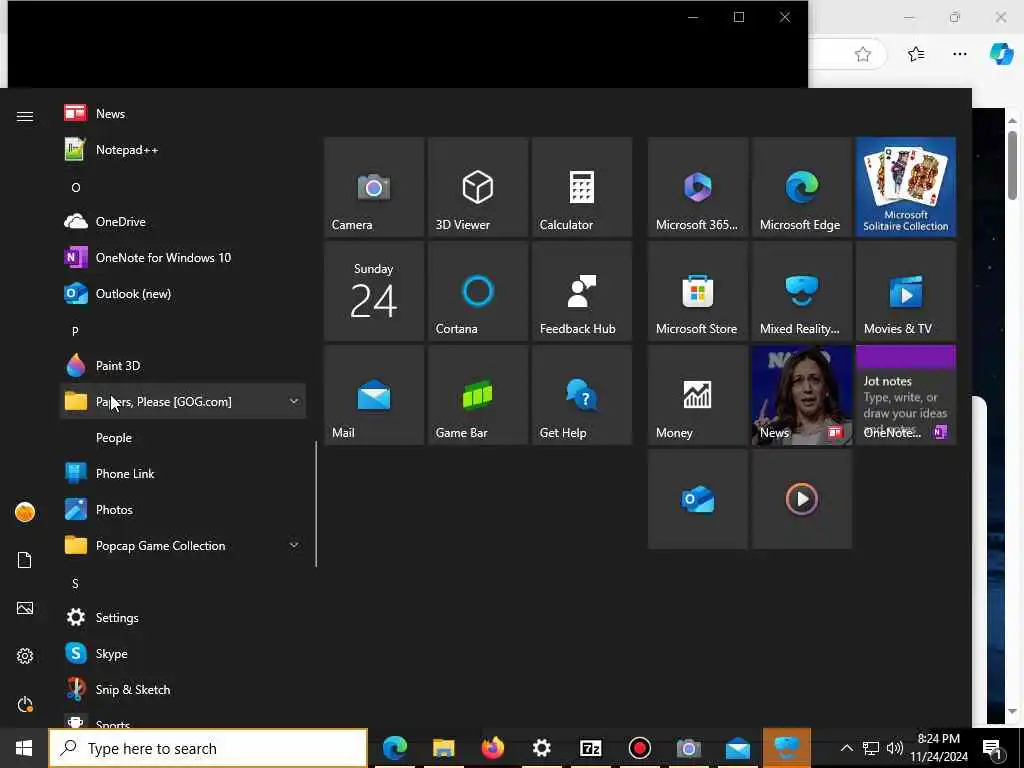The width and height of the screenshot is (1024, 768).
Task: Open OneNote for Windows 10 in list
Action: point(183,257)
